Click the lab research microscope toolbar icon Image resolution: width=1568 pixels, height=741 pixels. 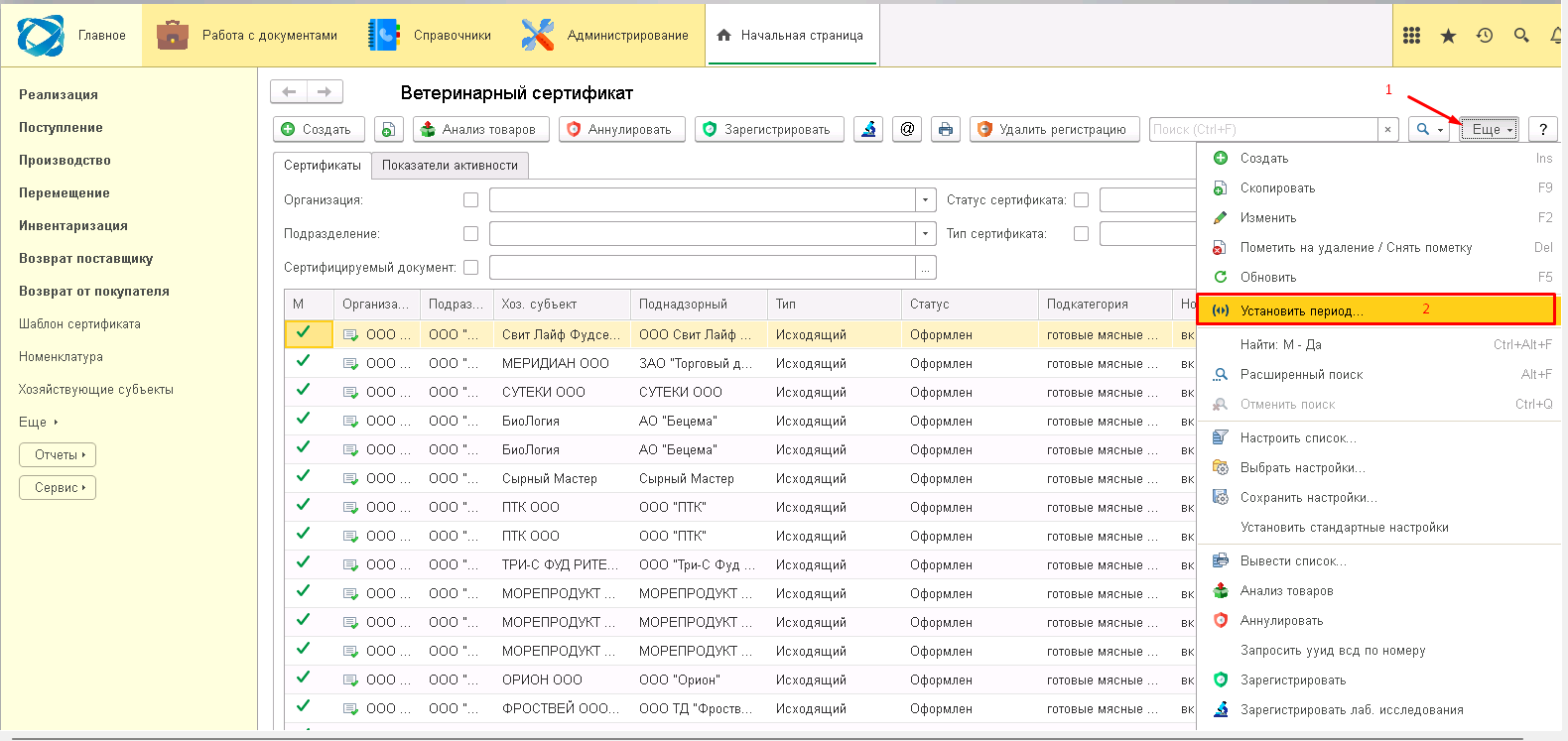pos(868,129)
